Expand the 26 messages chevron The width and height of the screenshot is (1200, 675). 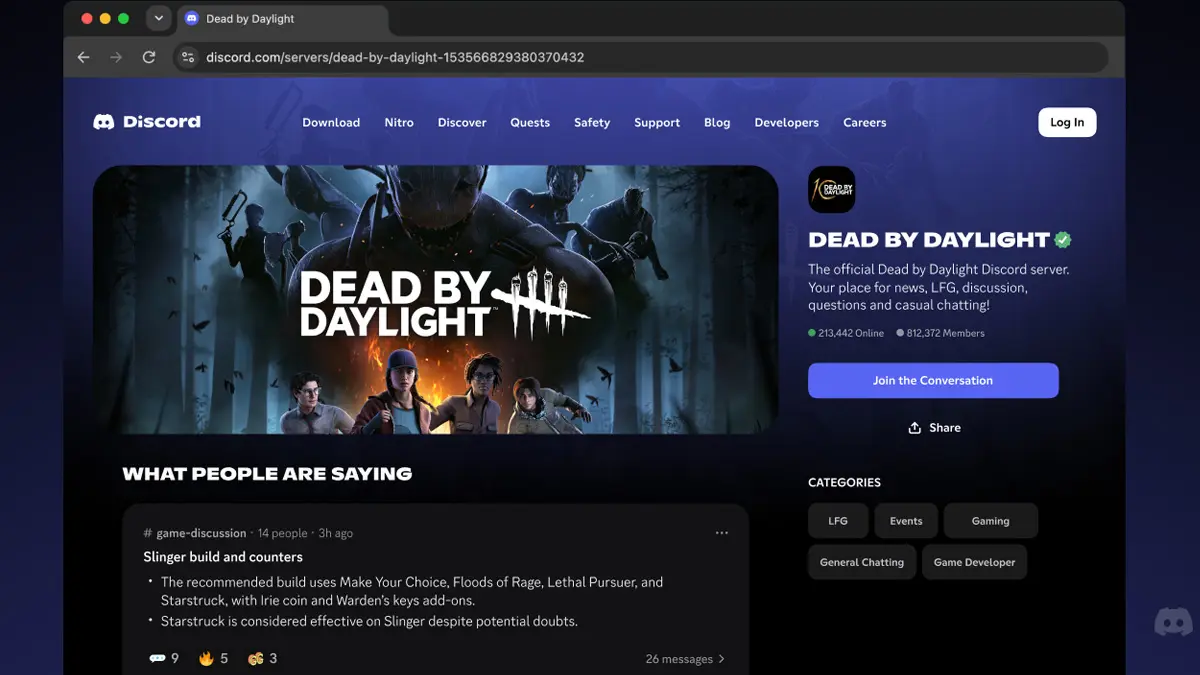[x=722, y=659]
